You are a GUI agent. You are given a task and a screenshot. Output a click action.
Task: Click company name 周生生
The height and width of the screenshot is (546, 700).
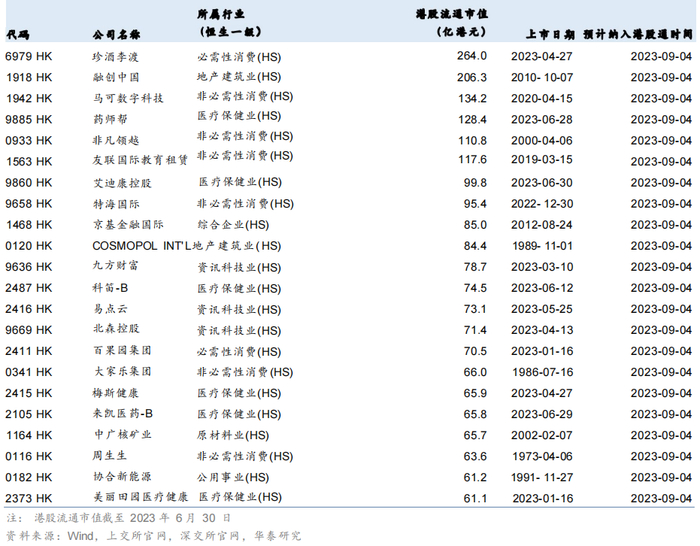(x=110, y=456)
